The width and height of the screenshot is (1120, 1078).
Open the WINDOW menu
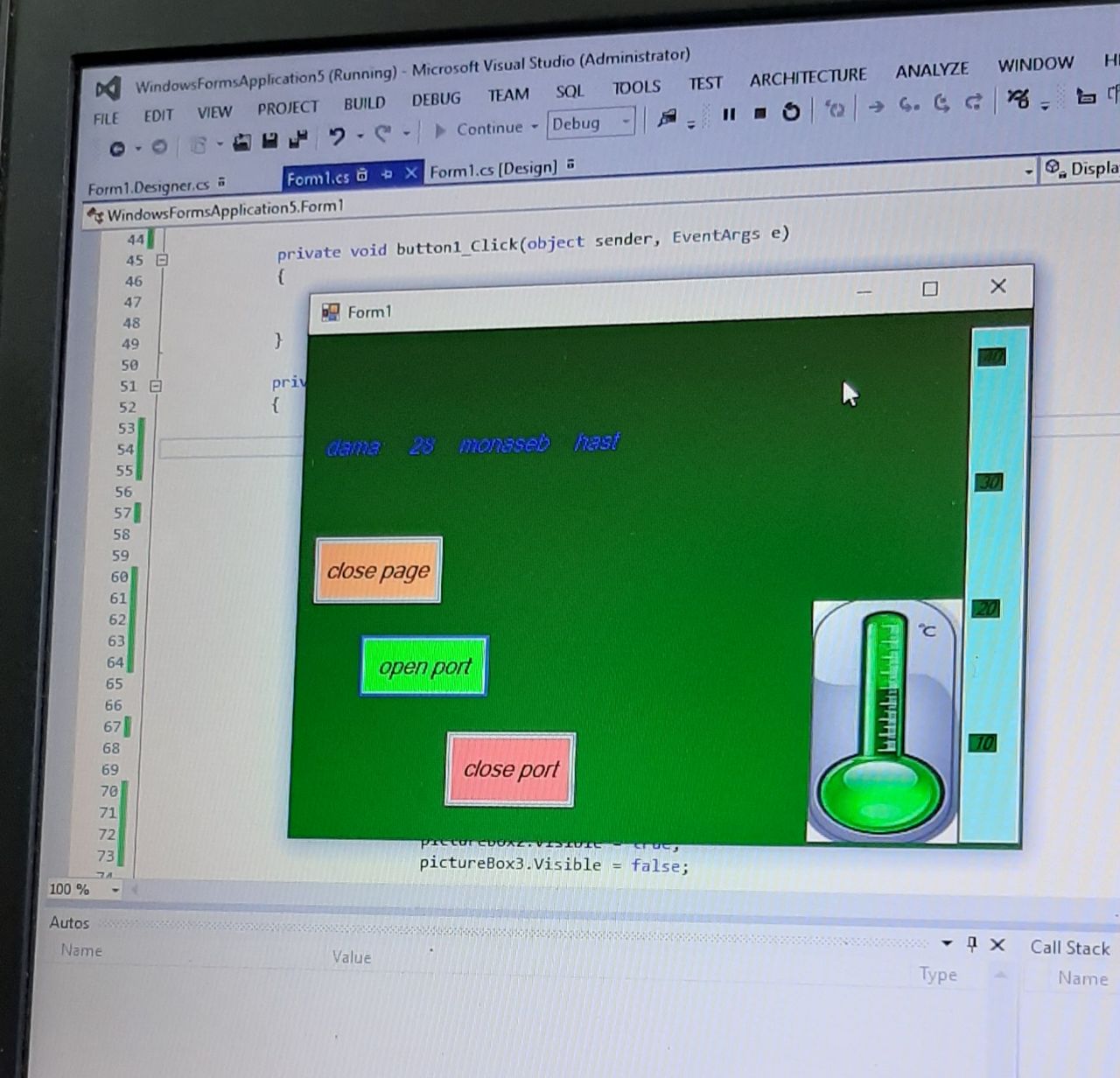1036,65
